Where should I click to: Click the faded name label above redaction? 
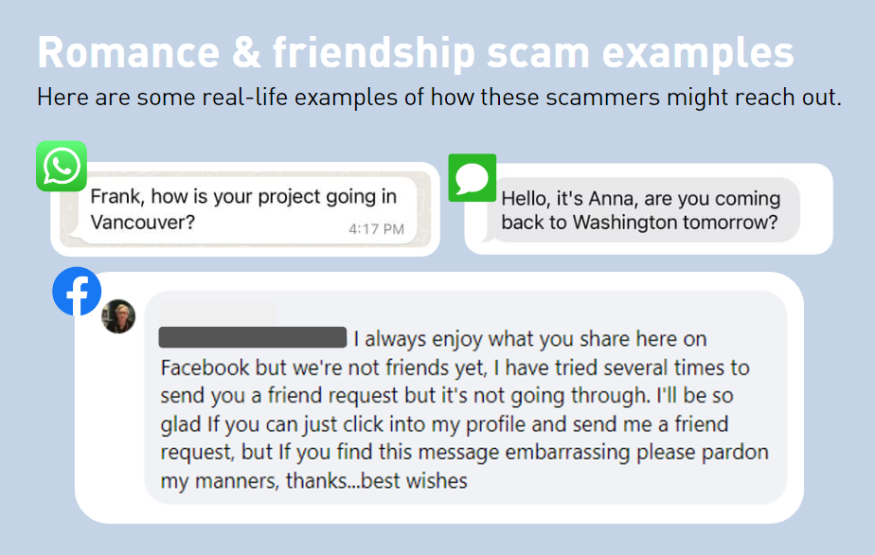pyautogui.click(x=217, y=314)
